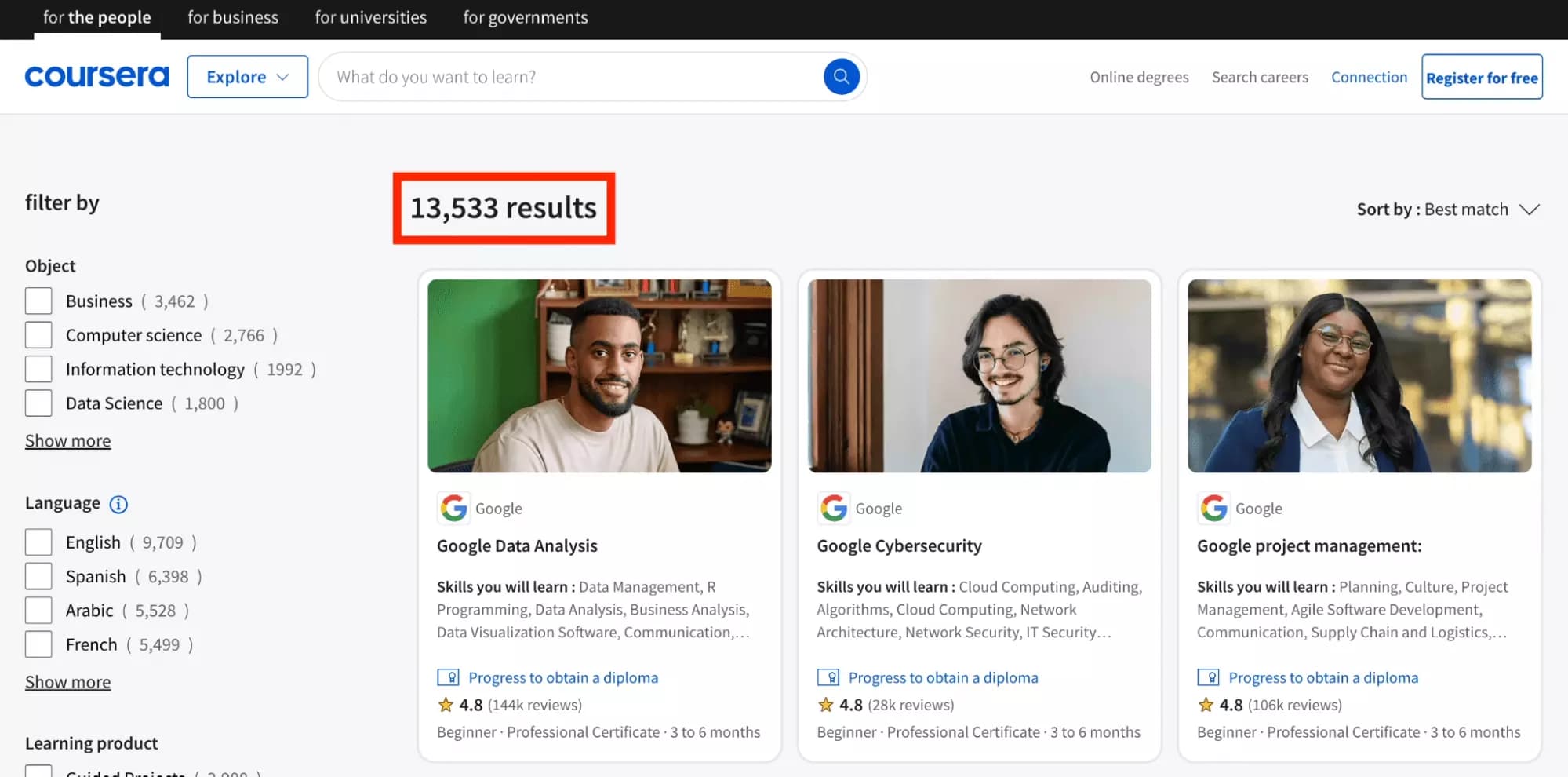
Task: Expand Show more under Object filters
Action: 68,441
